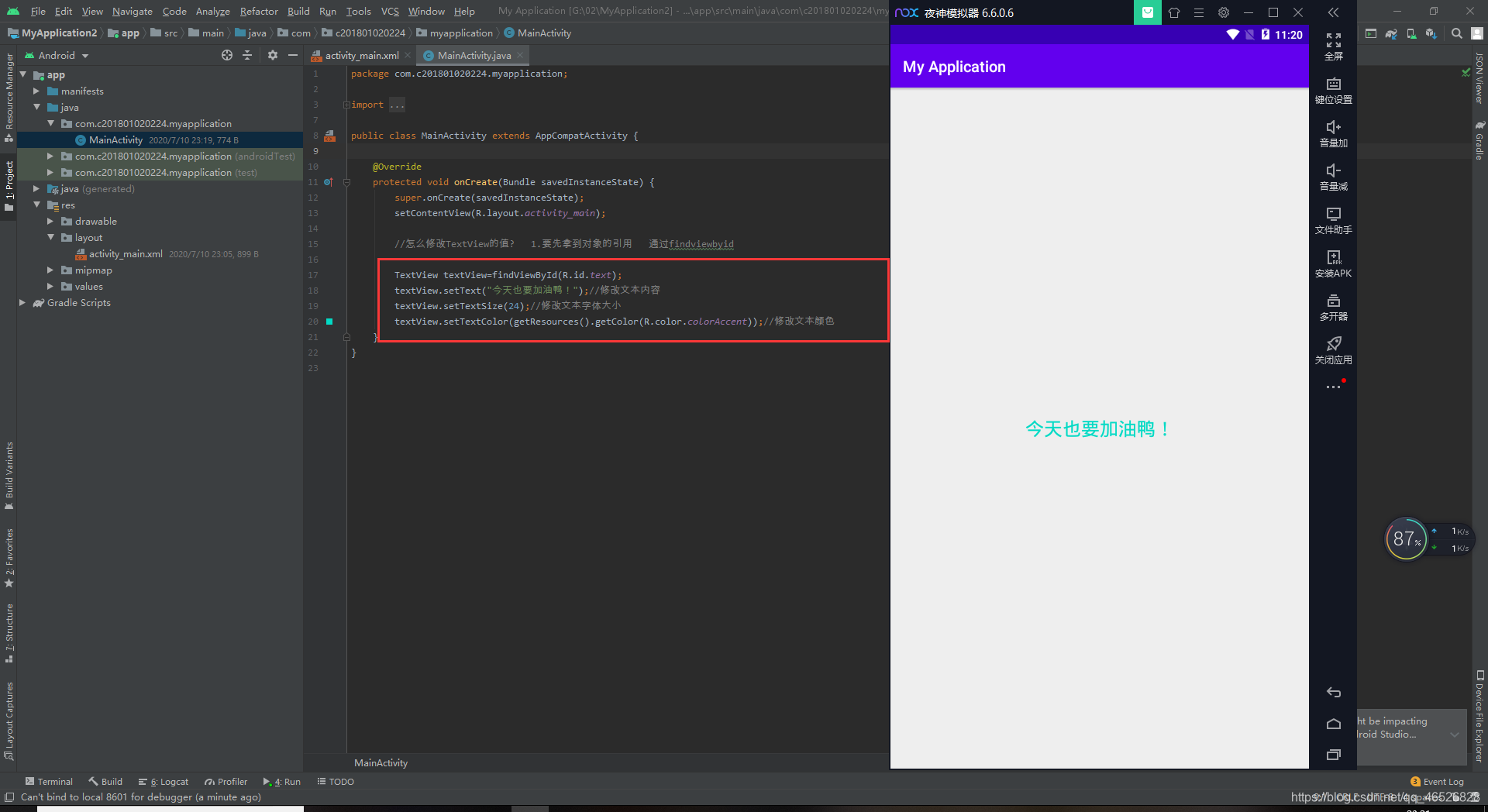1488x812 pixels.
Task: Expand the manifests folder
Action: 36,91
